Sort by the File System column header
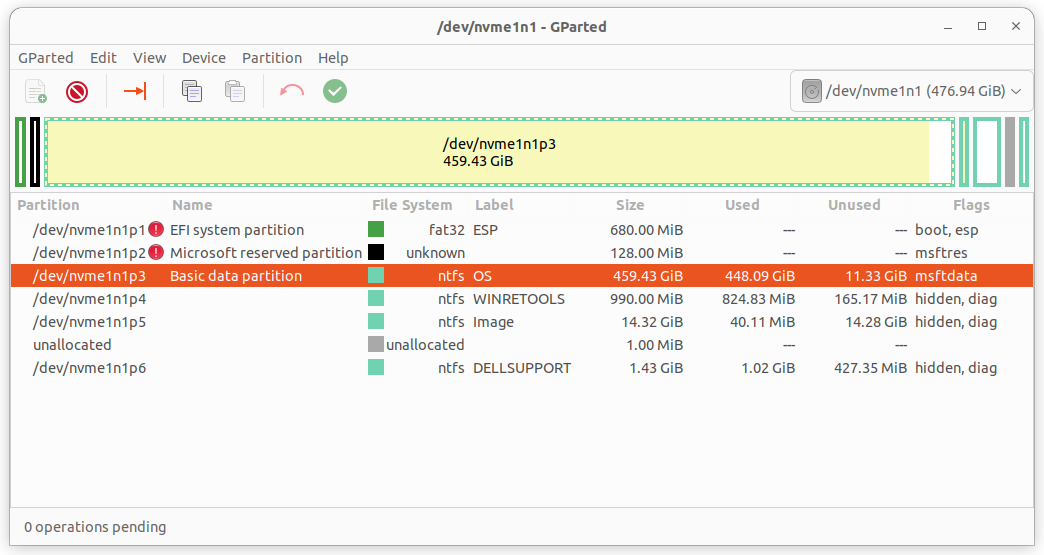This screenshot has height=555, width=1044. [x=412, y=205]
